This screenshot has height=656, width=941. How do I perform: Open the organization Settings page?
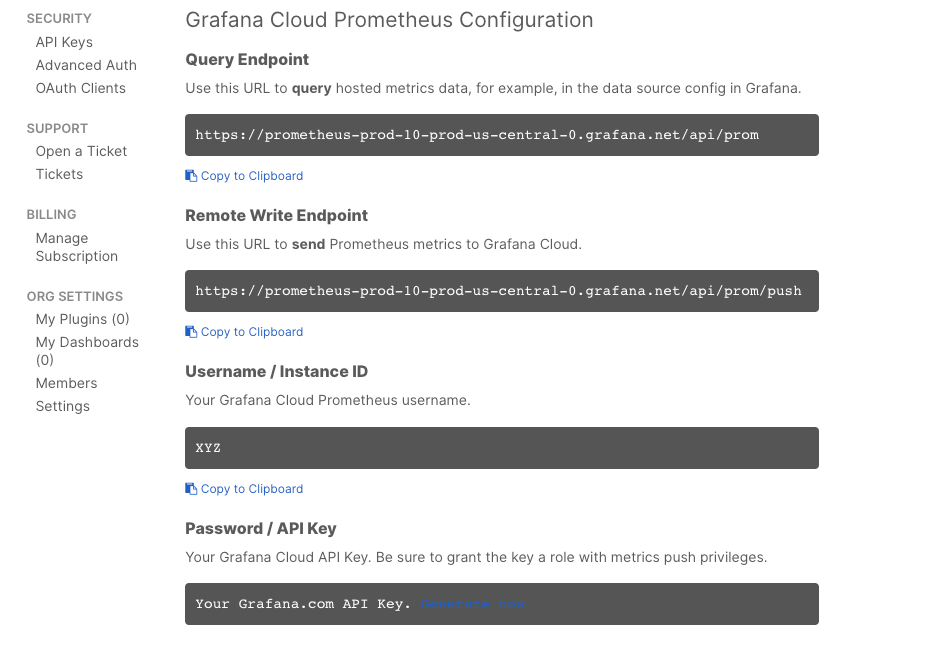62,406
